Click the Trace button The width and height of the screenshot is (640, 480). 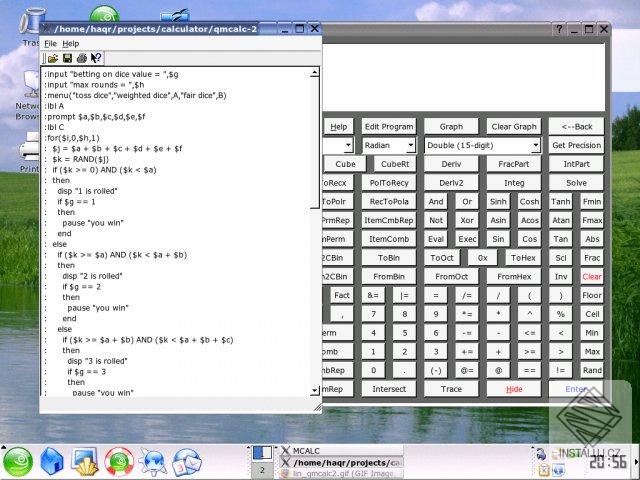pos(451,389)
